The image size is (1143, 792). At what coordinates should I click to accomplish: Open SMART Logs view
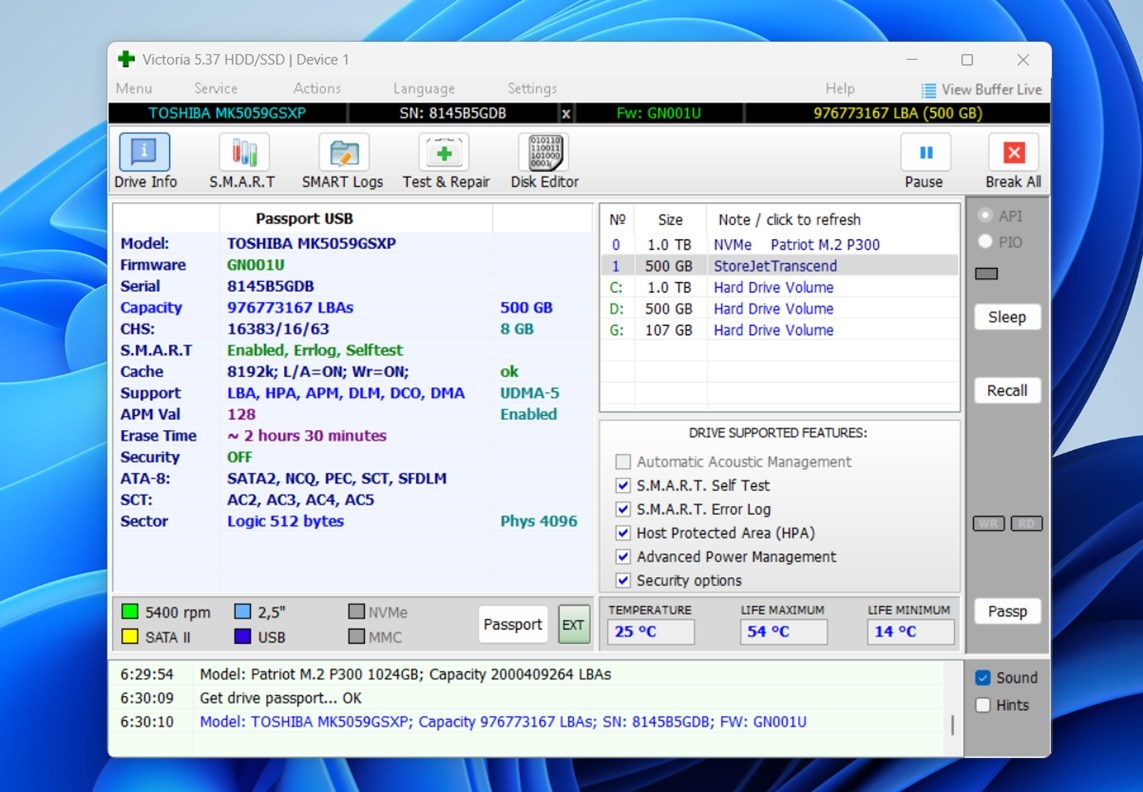click(343, 162)
